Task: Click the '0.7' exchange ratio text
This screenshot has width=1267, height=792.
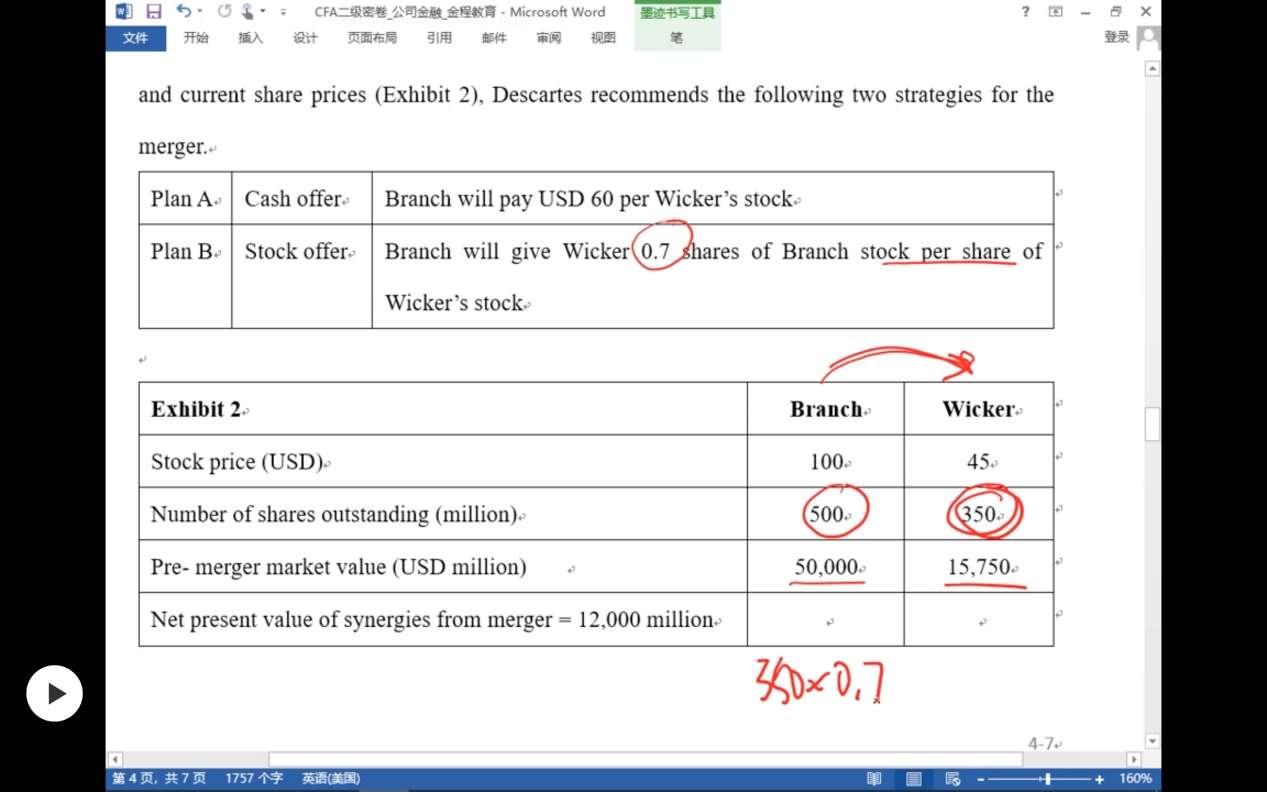Action: [x=655, y=252]
